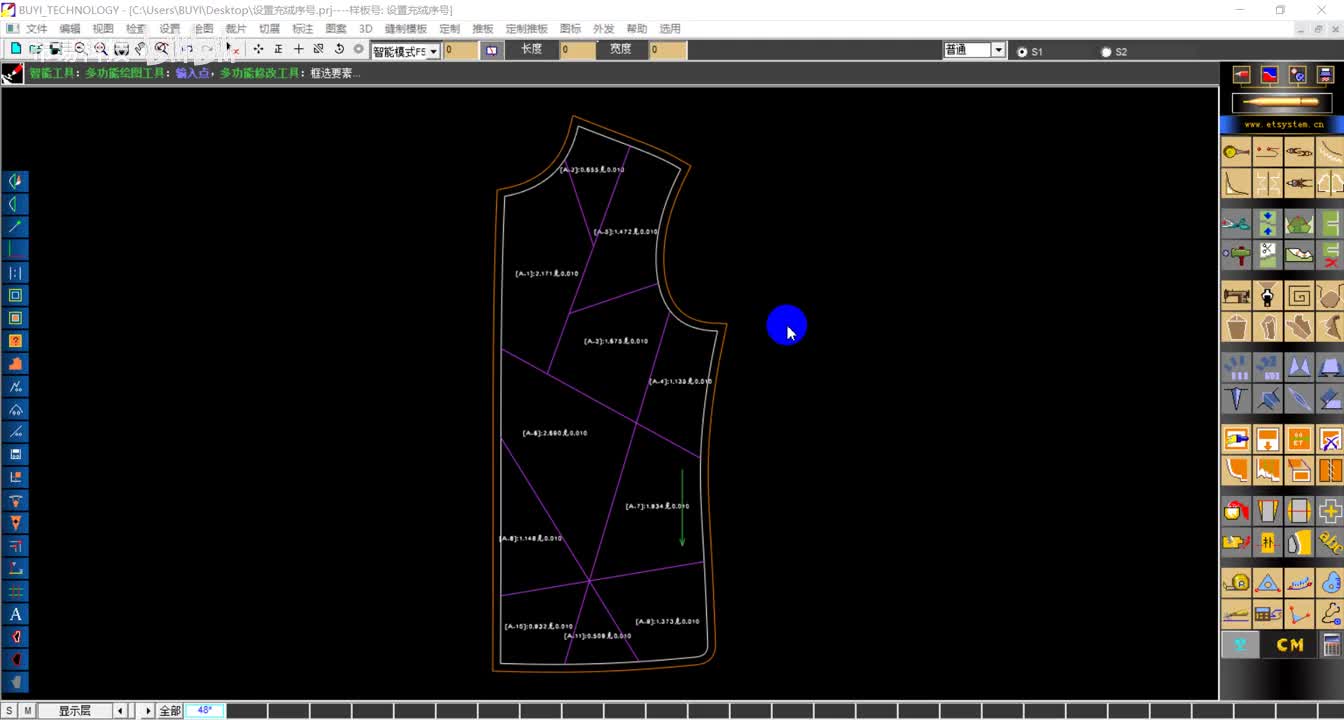
Task: Select the S1 radio button
Action: click(1022, 52)
